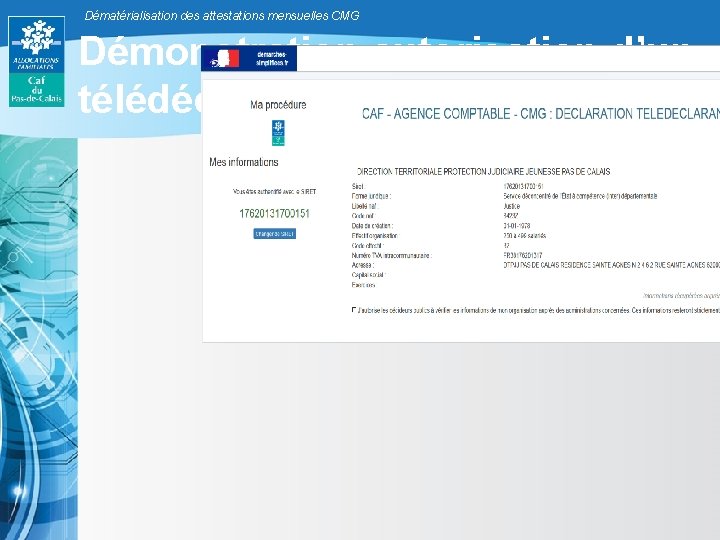Click the green SIRET number 17620131700151
Screen dimensions: 720x540
[275, 214]
